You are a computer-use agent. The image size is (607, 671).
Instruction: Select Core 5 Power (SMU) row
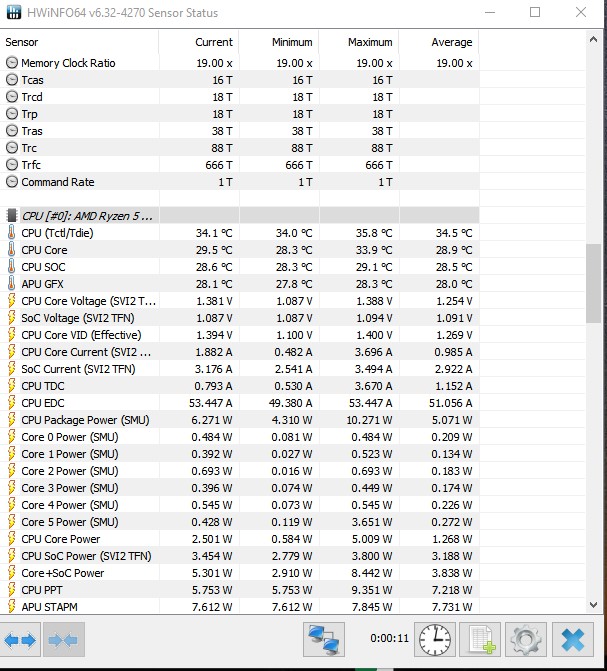239,522
